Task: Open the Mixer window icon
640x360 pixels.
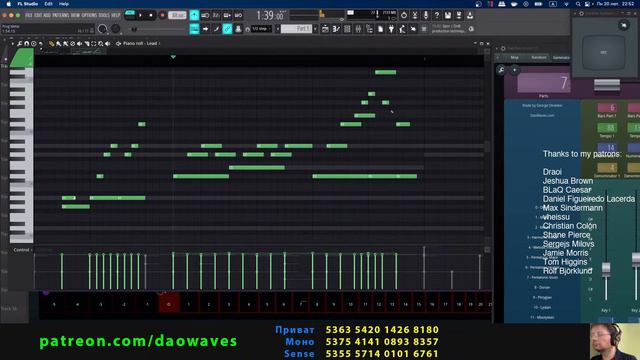Action: [358, 29]
